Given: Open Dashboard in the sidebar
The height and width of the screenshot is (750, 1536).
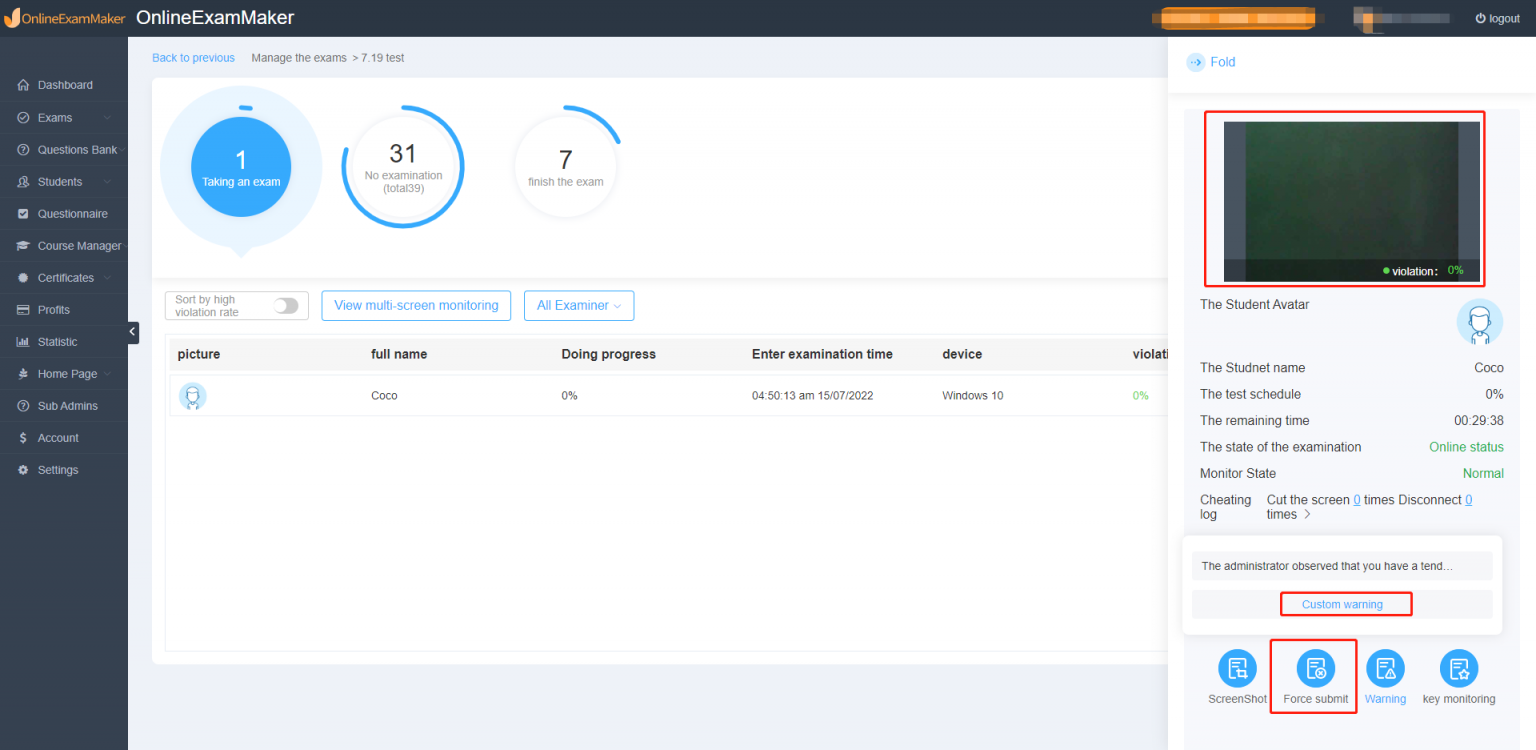Looking at the screenshot, I should pos(65,85).
